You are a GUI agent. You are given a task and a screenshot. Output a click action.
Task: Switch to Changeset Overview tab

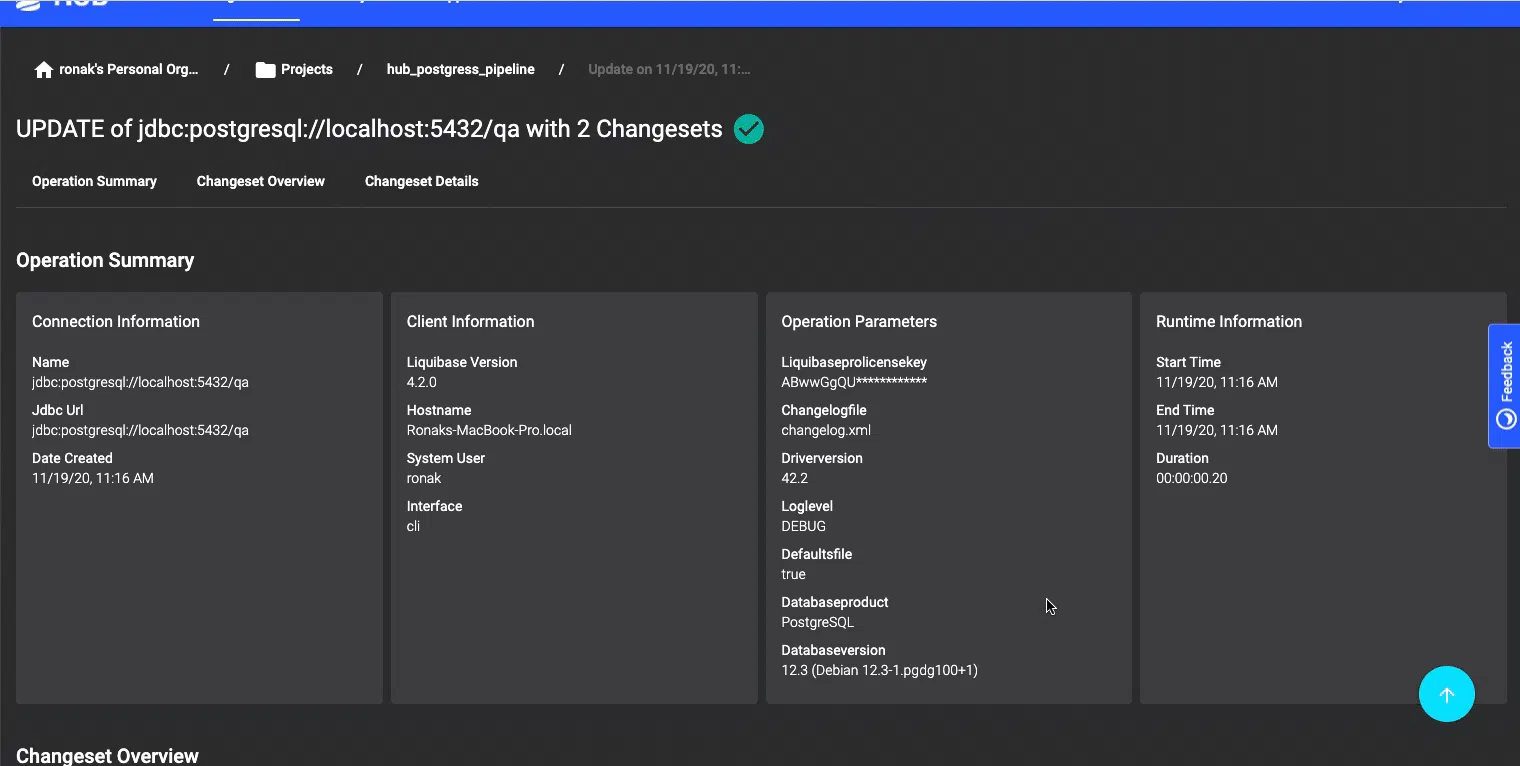pyautogui.click(x=261, y=181)
